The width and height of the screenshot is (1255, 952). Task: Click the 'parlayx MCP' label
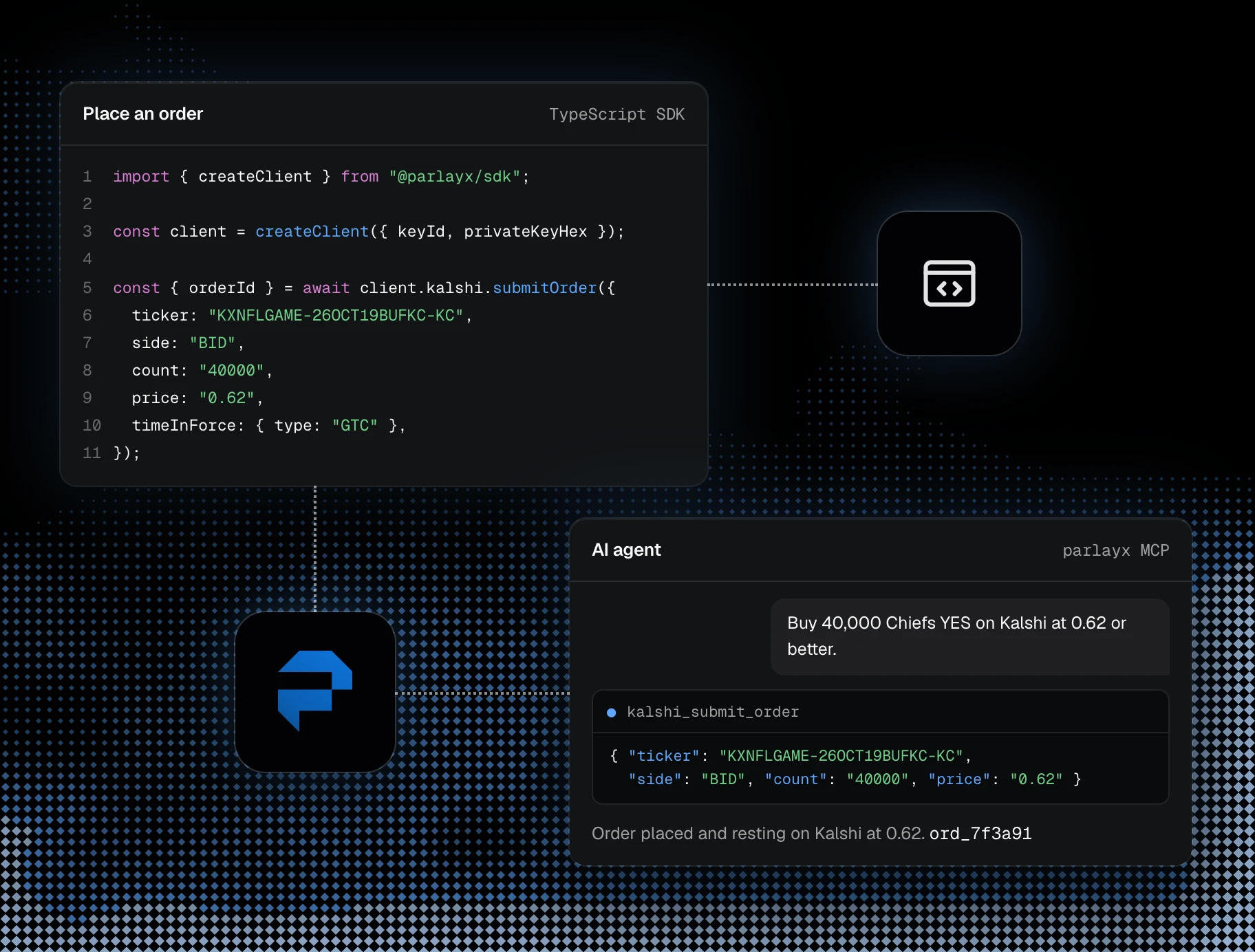[x=1115, y=550]
